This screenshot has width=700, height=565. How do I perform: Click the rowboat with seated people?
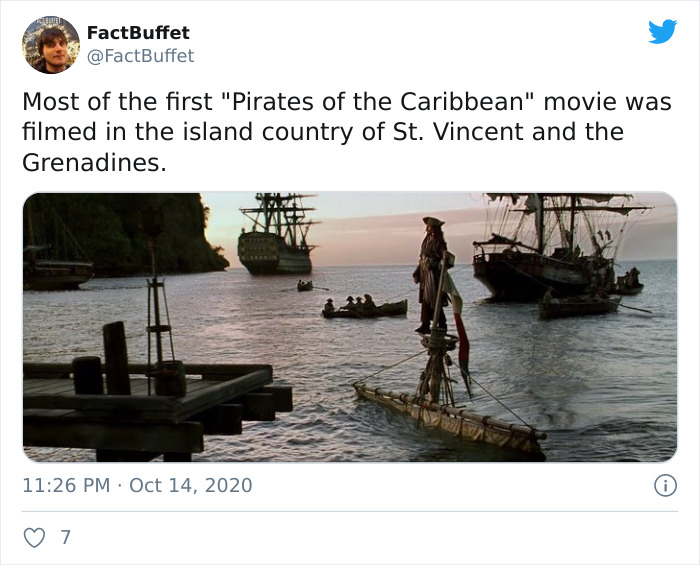coord(363,307)
